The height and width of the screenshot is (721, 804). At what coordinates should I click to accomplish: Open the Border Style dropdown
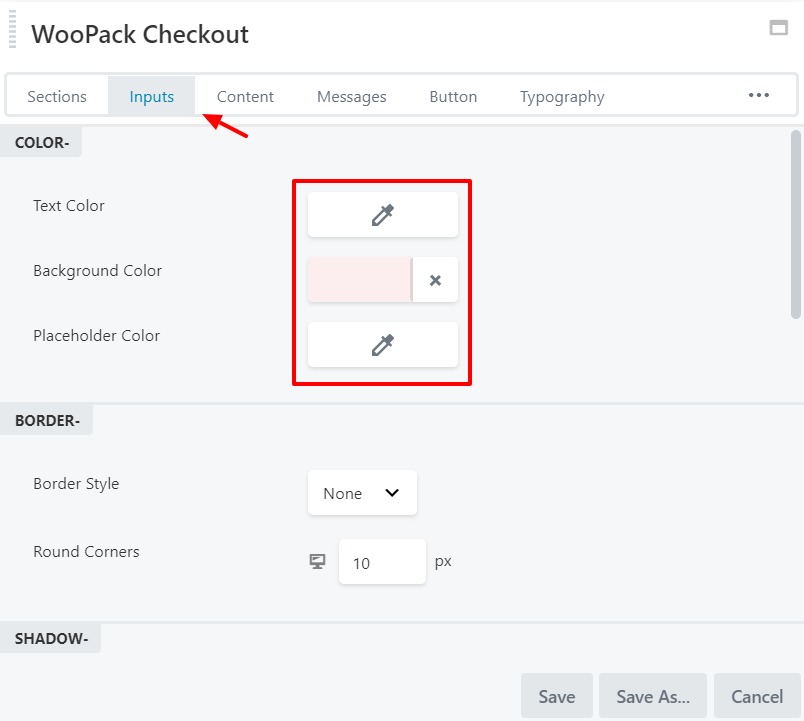coord(362,493)
